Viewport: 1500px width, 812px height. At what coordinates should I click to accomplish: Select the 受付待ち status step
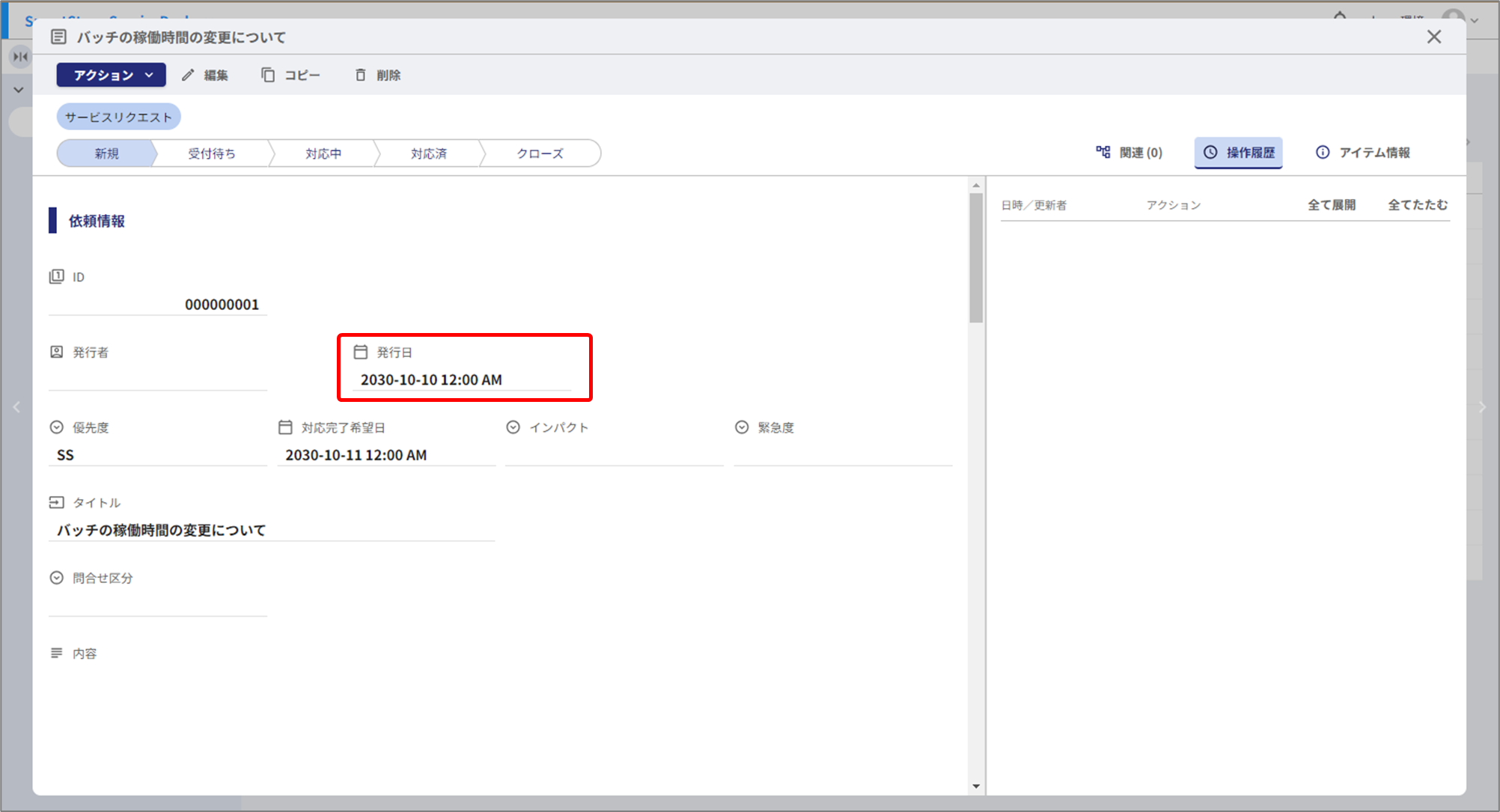tap(212, 153)
